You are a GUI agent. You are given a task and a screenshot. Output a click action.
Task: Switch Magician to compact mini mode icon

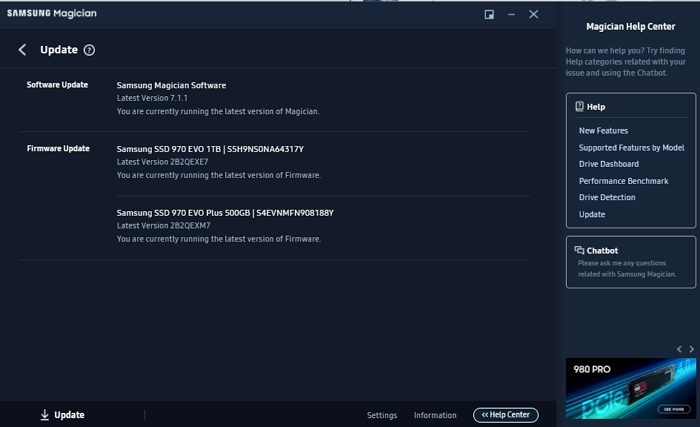(489, 14)
